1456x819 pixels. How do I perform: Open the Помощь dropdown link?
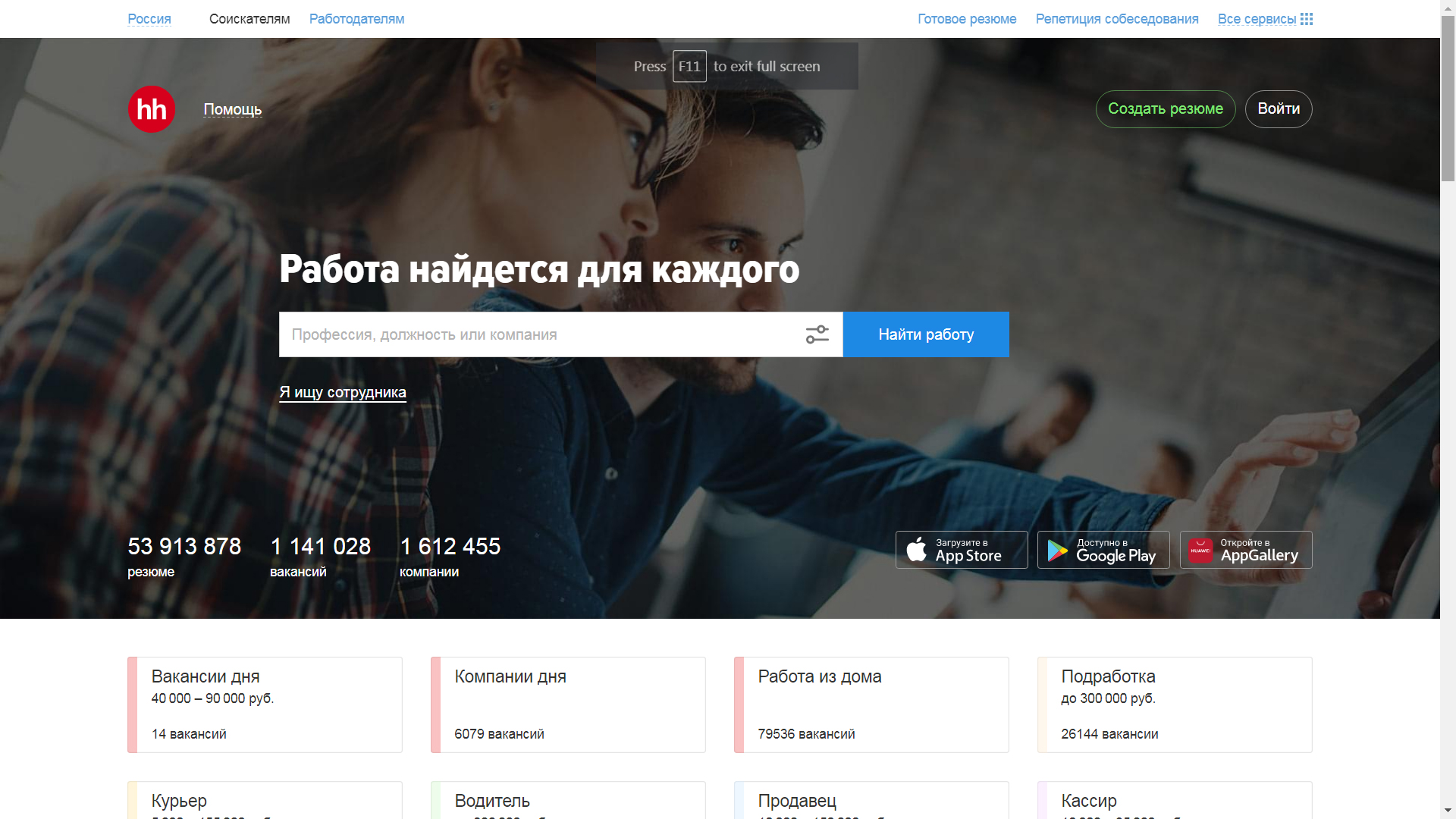pos(233,109)
